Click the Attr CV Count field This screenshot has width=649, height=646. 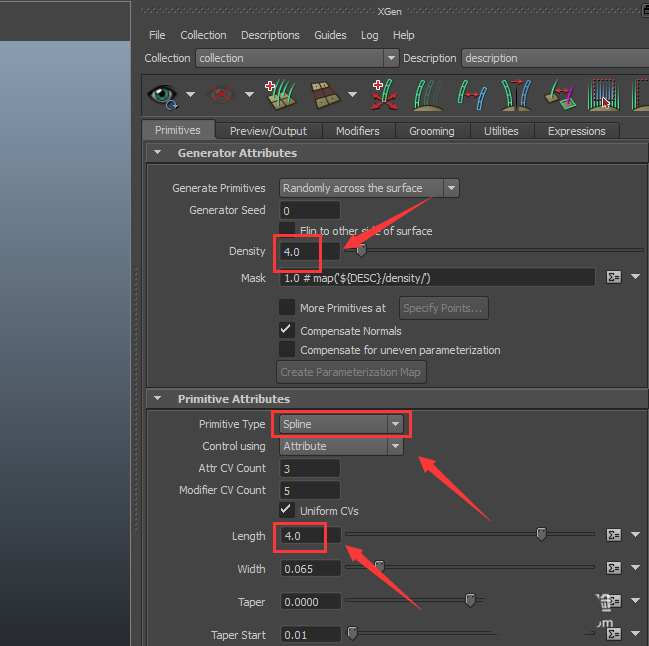[310, 468]
